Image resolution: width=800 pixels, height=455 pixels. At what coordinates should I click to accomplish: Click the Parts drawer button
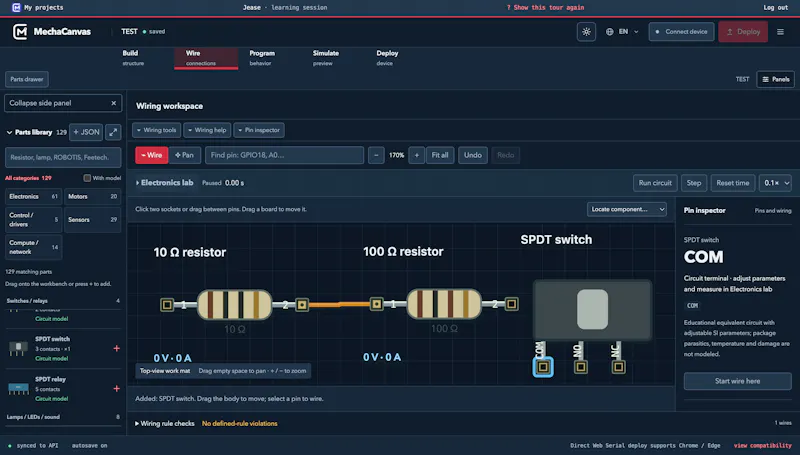point(27,79)
